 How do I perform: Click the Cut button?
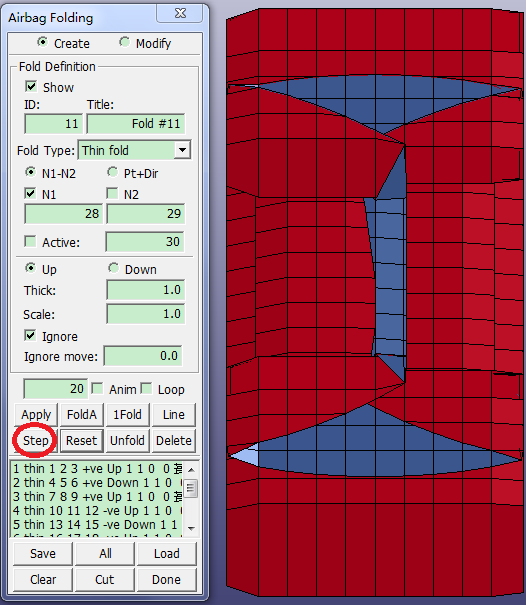point(105,580)
